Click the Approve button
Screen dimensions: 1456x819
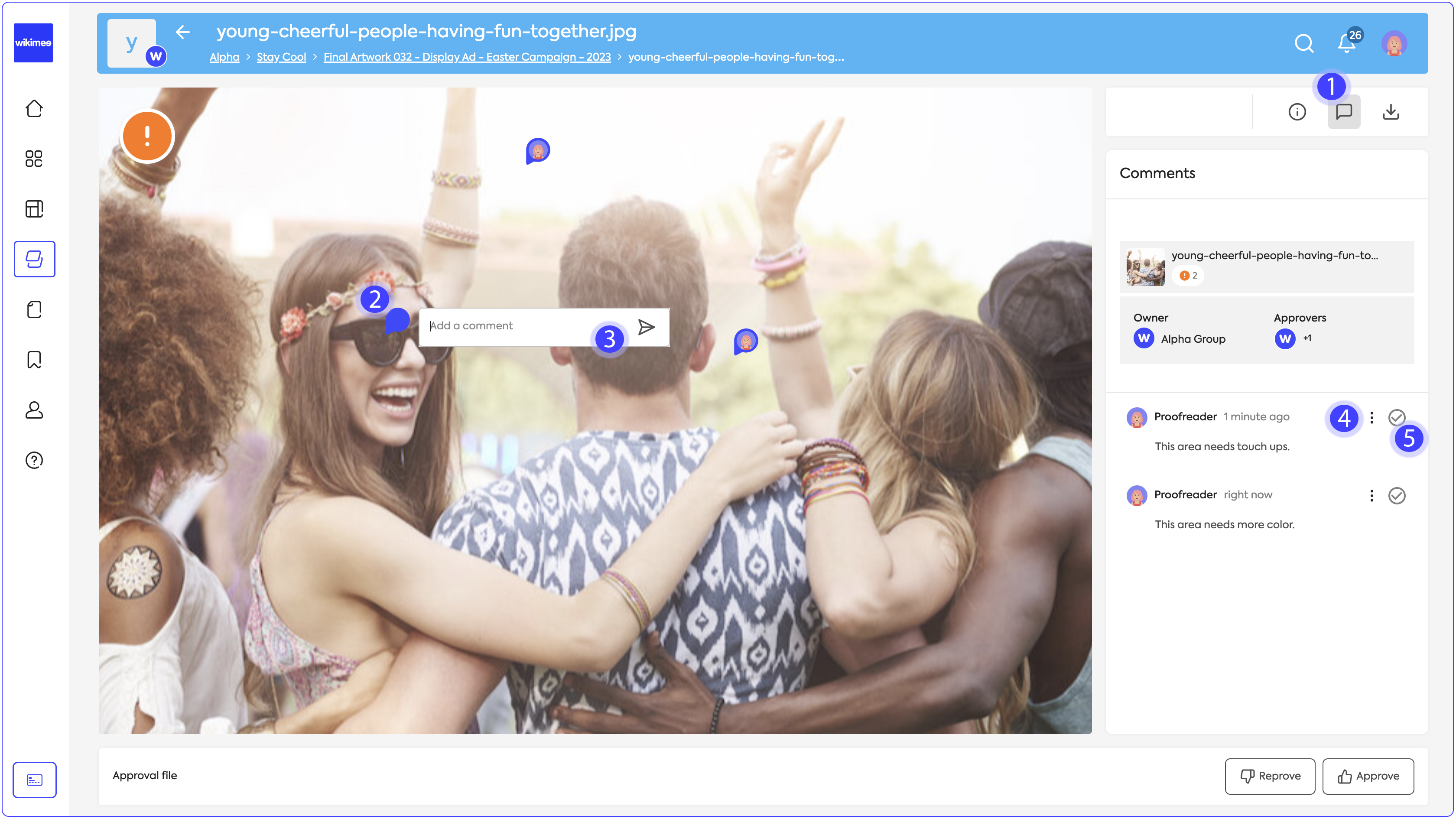tap(1368, 776)
